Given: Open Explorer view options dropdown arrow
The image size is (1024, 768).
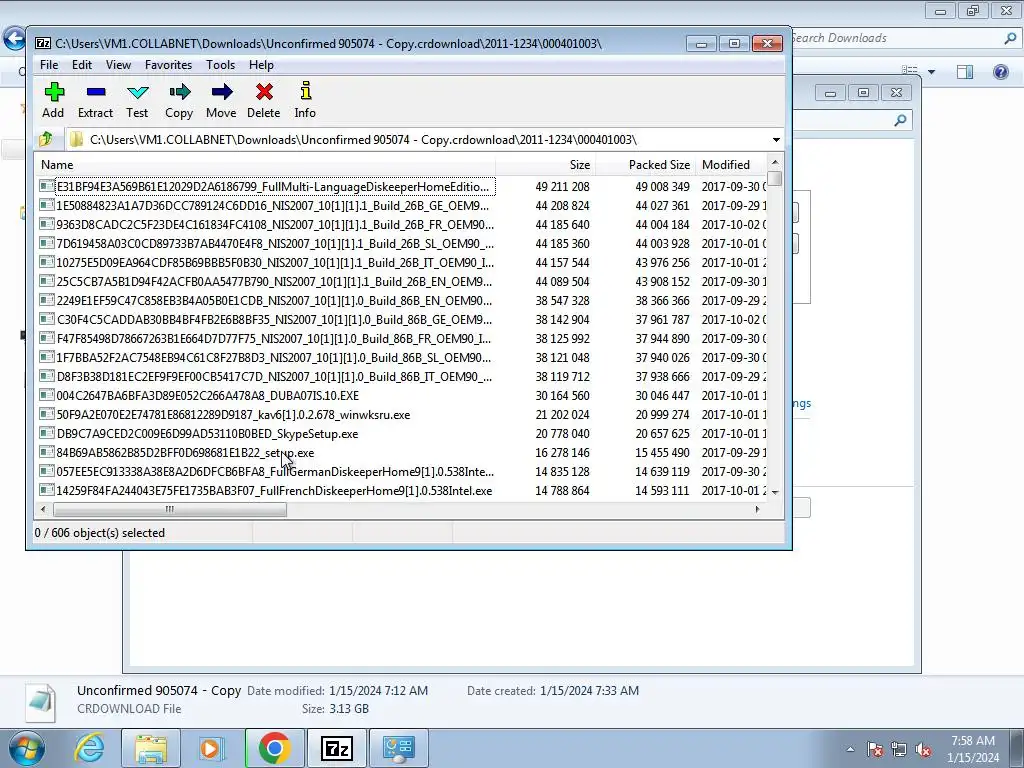Looking at the screenshot, I should tap(931, 72).
